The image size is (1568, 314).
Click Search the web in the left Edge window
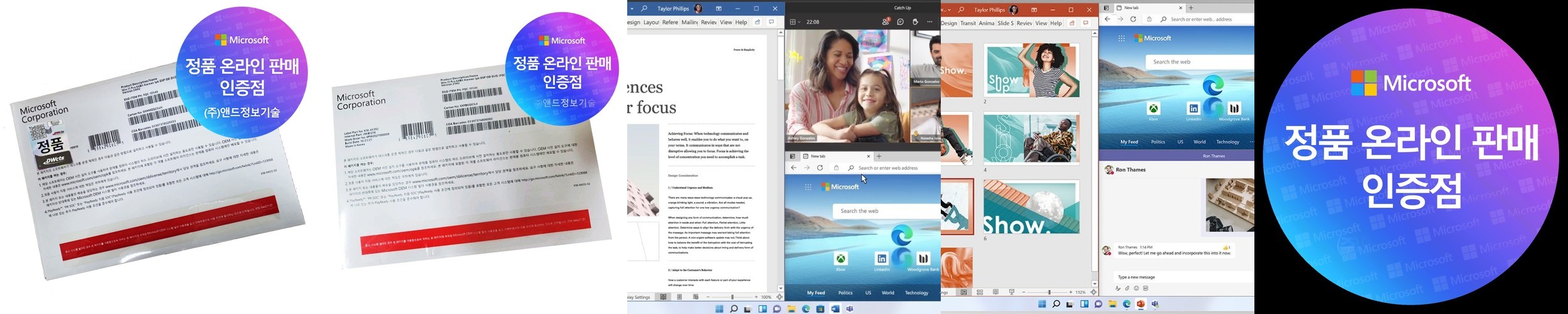pos(887,211)
